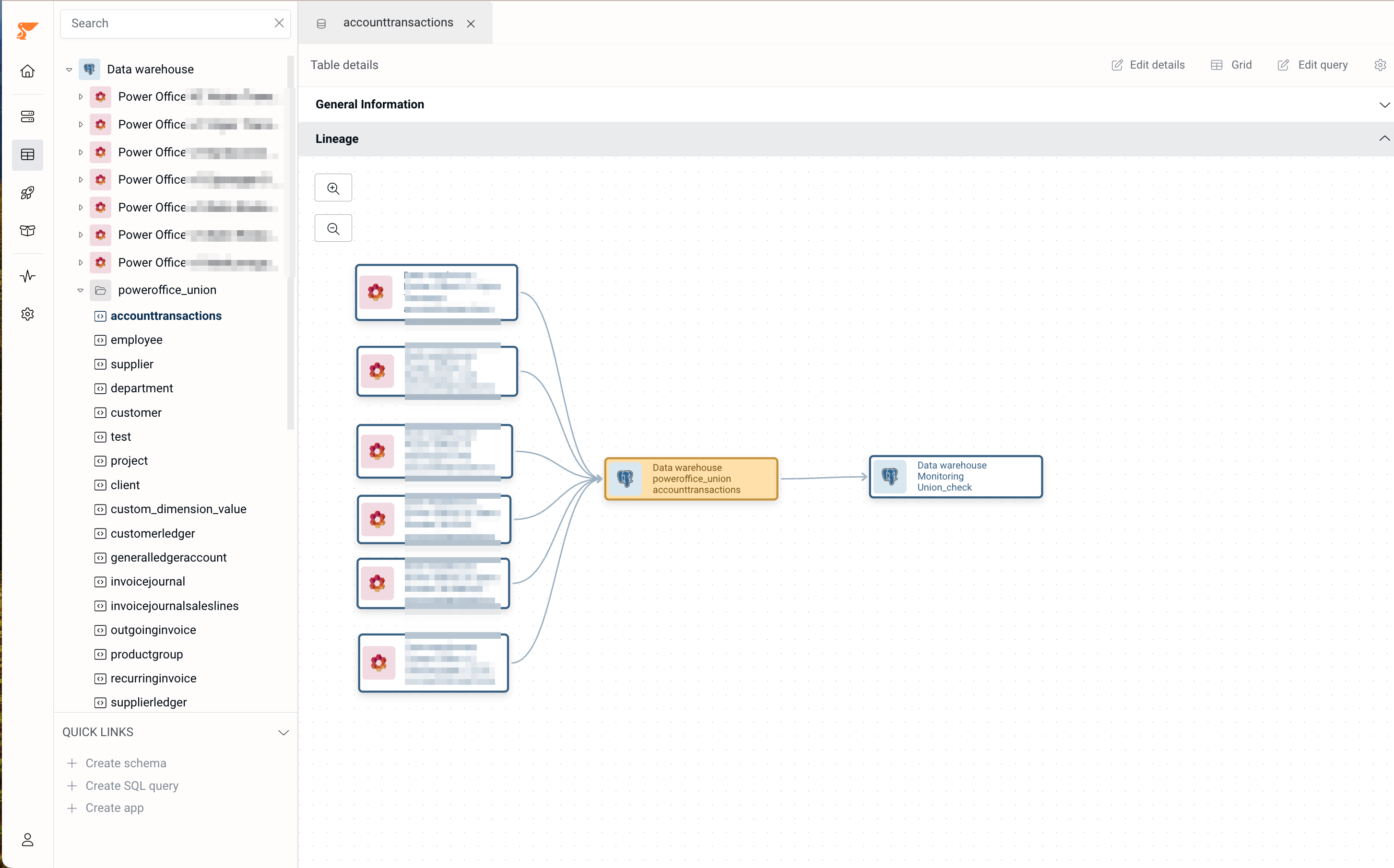Screen dimensions: 1394x868
Task: Select accounttransactions in the tree
Action: pos(166,316)
